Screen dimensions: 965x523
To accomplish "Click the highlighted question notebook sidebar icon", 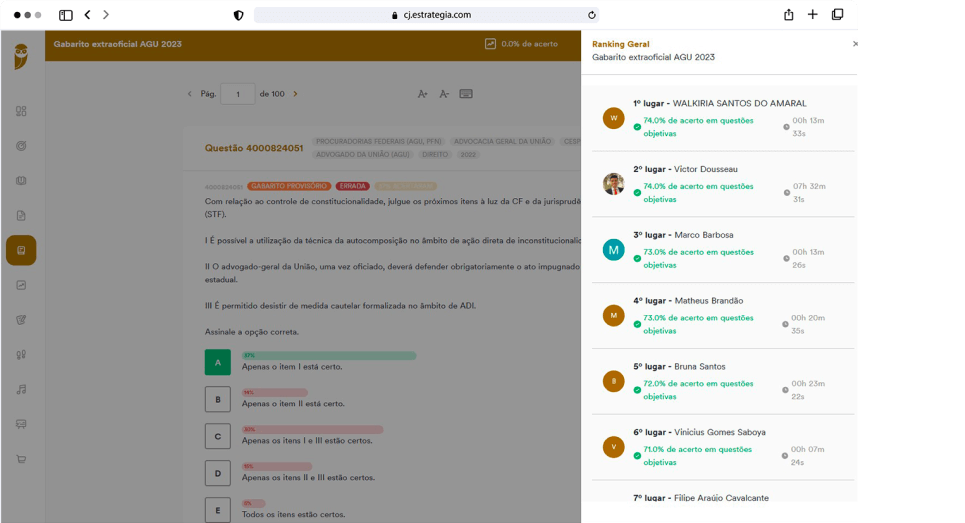I will tap(21, 250).
